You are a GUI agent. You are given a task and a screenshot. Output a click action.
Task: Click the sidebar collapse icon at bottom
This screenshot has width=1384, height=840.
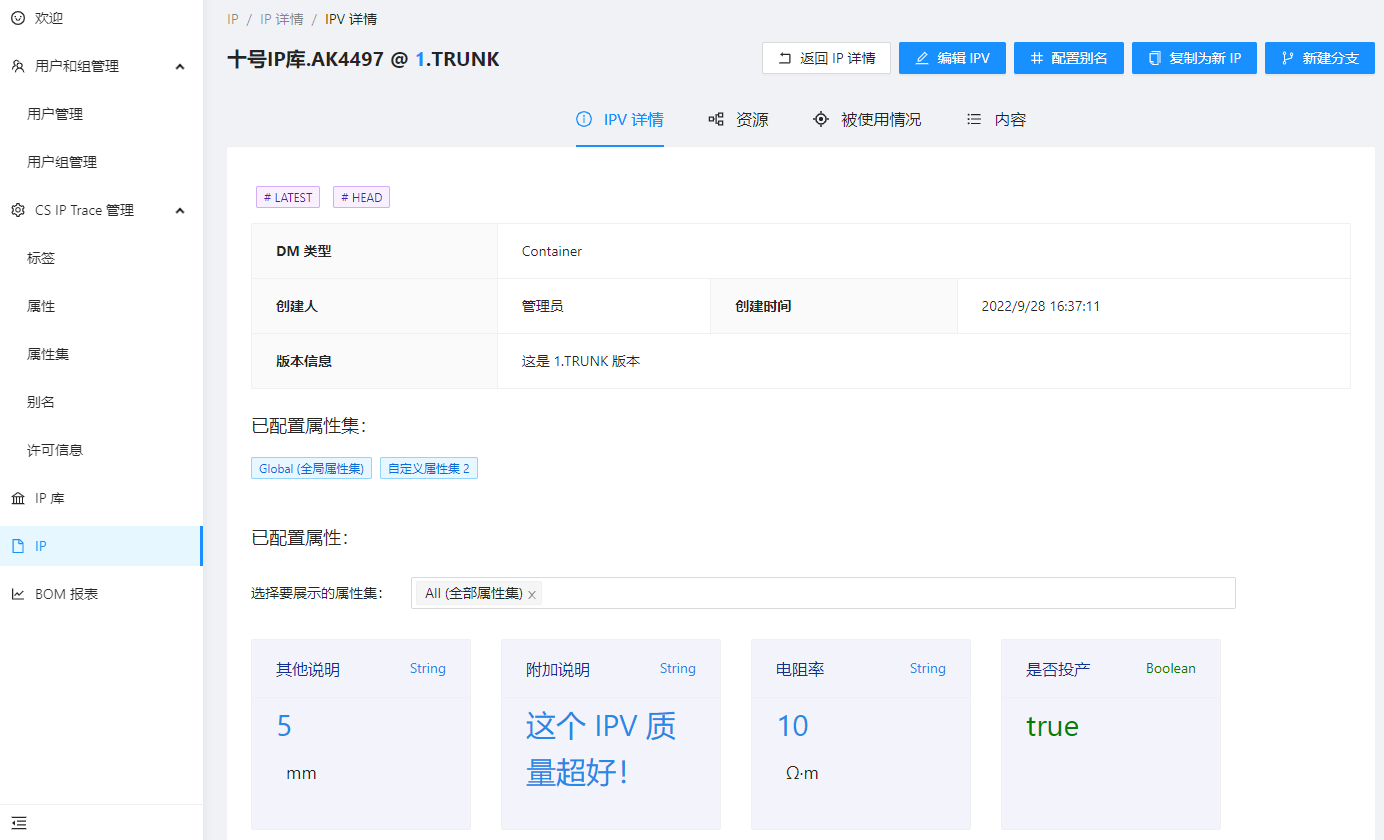tap(19, 822)
